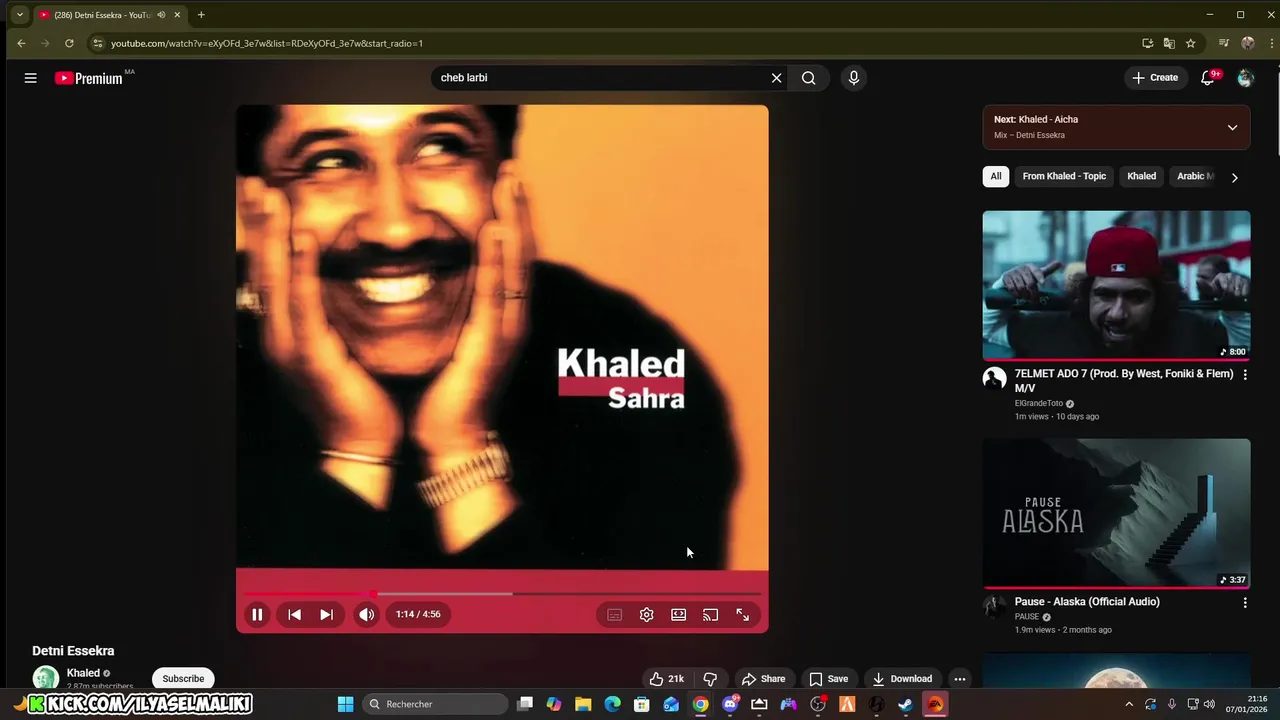Open the YouTube guide hamburger menu
This screenshot has width=1280, height=720.
[30, 78]
